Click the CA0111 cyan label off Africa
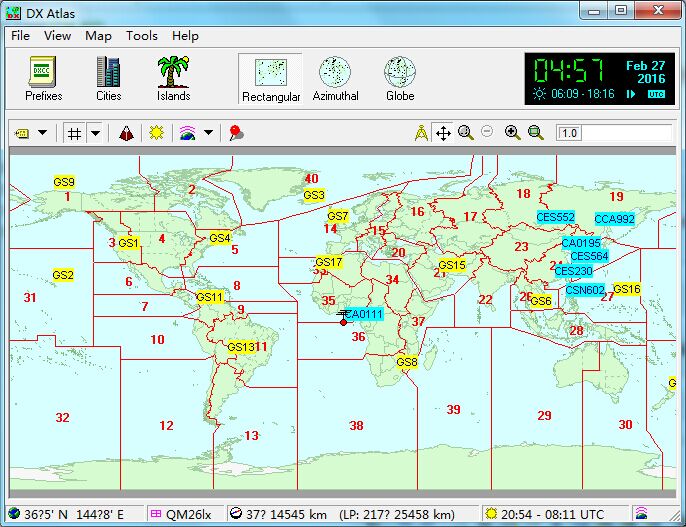This screenshot has width=686, height=527. (x=364, y=314)
